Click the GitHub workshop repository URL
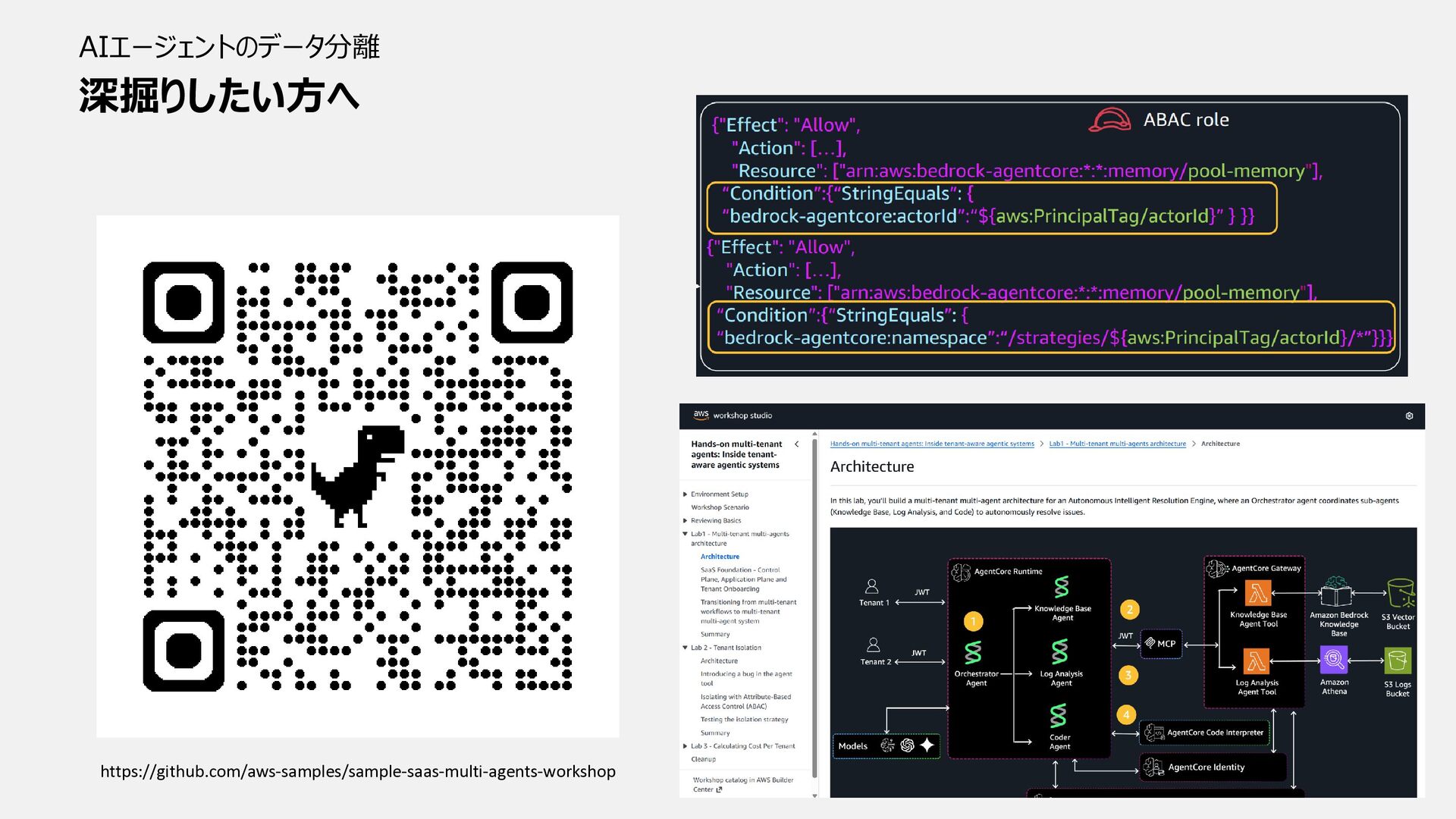The height and width of the screenshot is (819, 1456). click(x=357, y=771)
